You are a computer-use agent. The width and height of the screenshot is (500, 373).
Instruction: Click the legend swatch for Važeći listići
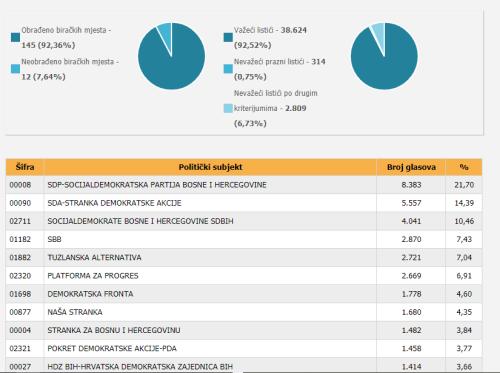[228, 37]
